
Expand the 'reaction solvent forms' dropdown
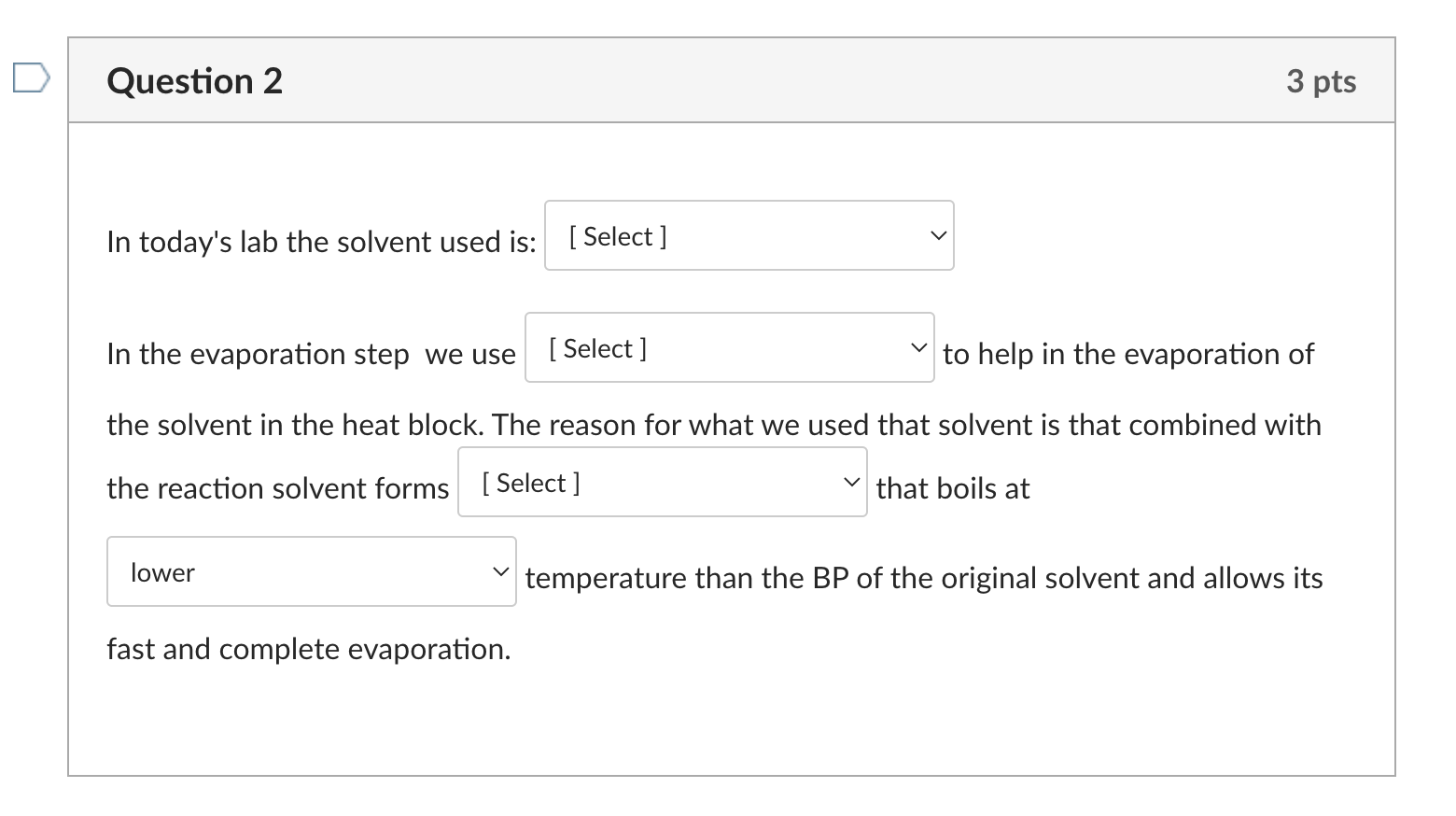click(662, 482)
